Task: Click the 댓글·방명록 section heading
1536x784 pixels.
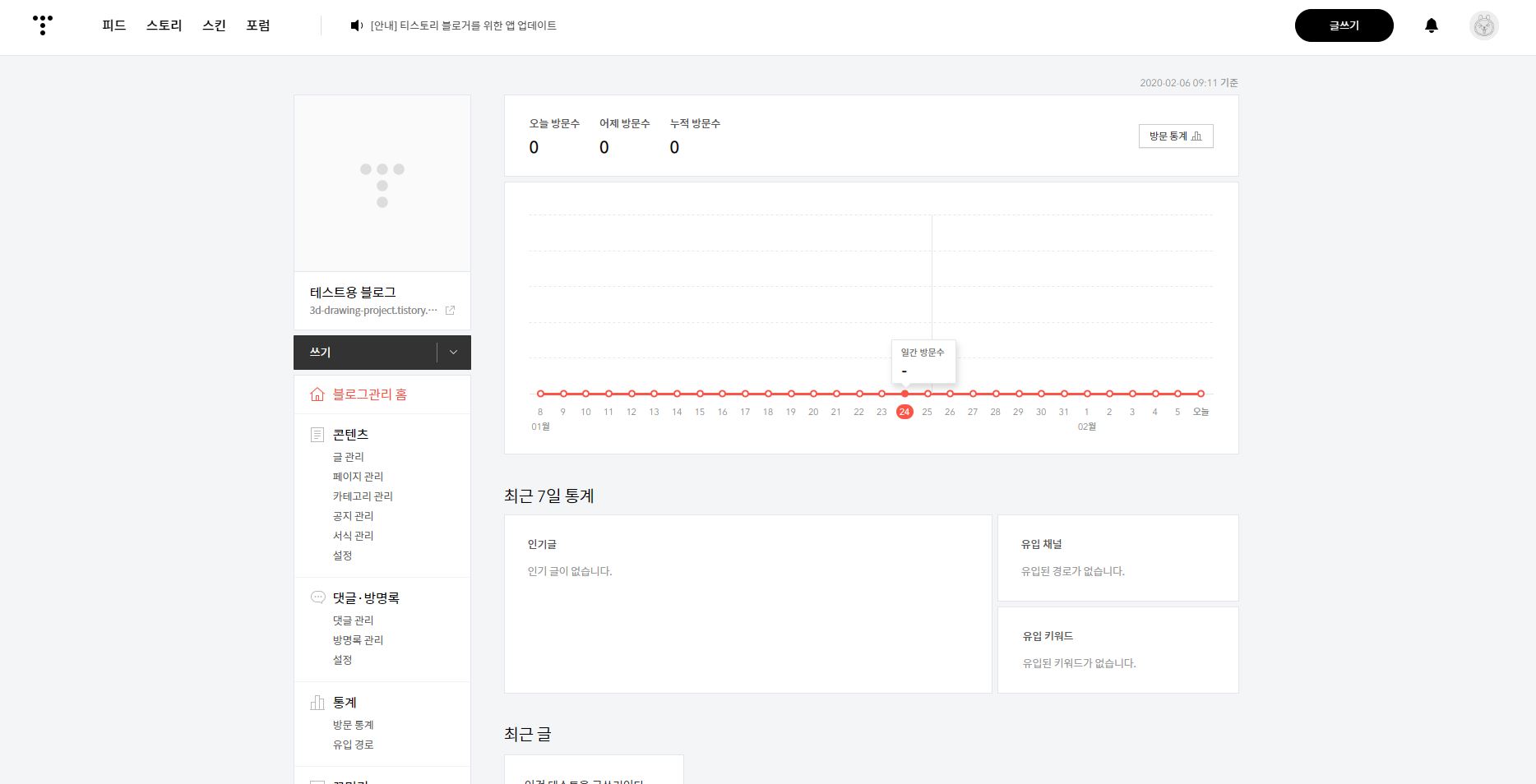Action: pos(366,598)
